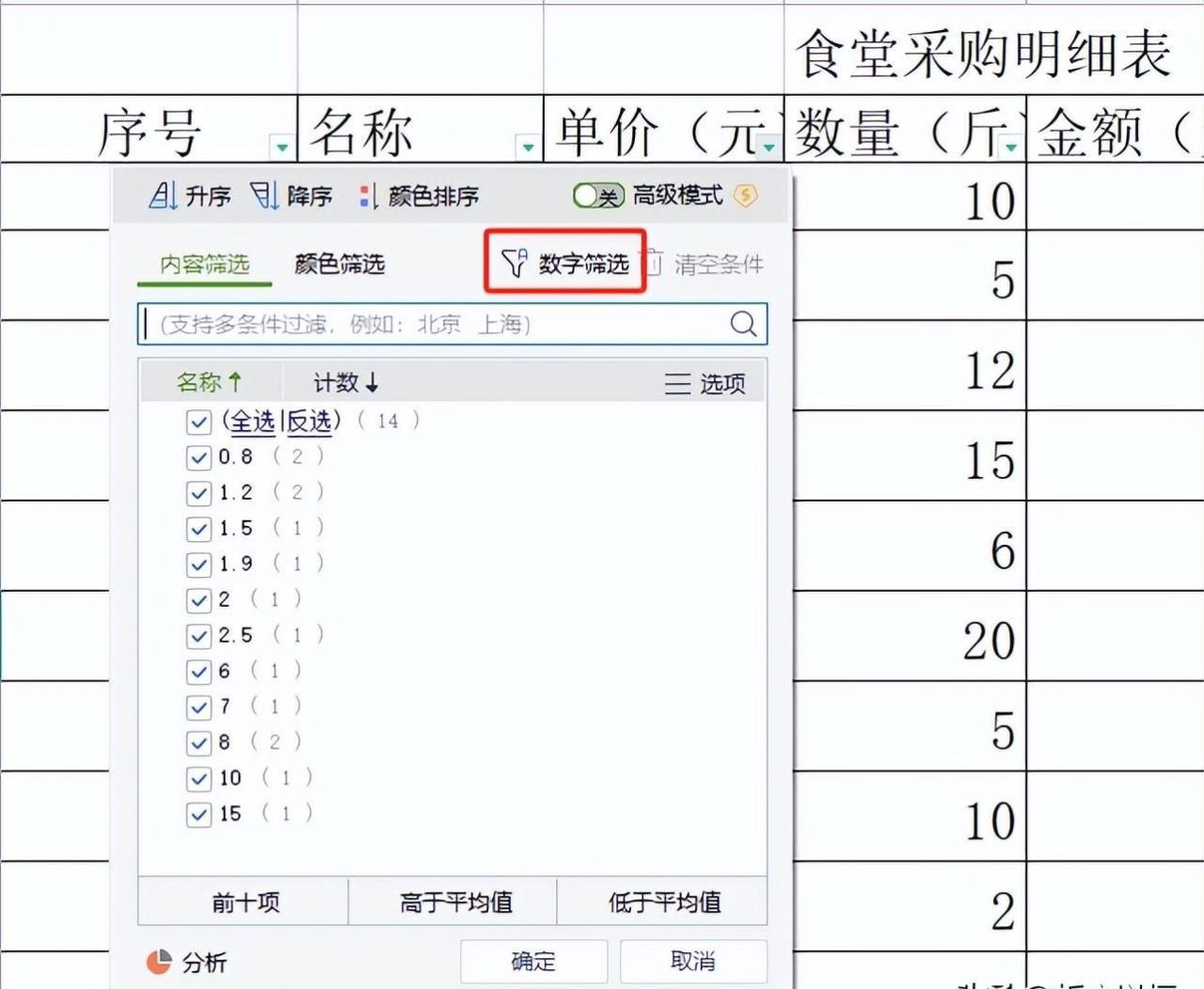Uncheck the checkbox for value 8
Screen dimensions: 1204x989
point(198,743)
